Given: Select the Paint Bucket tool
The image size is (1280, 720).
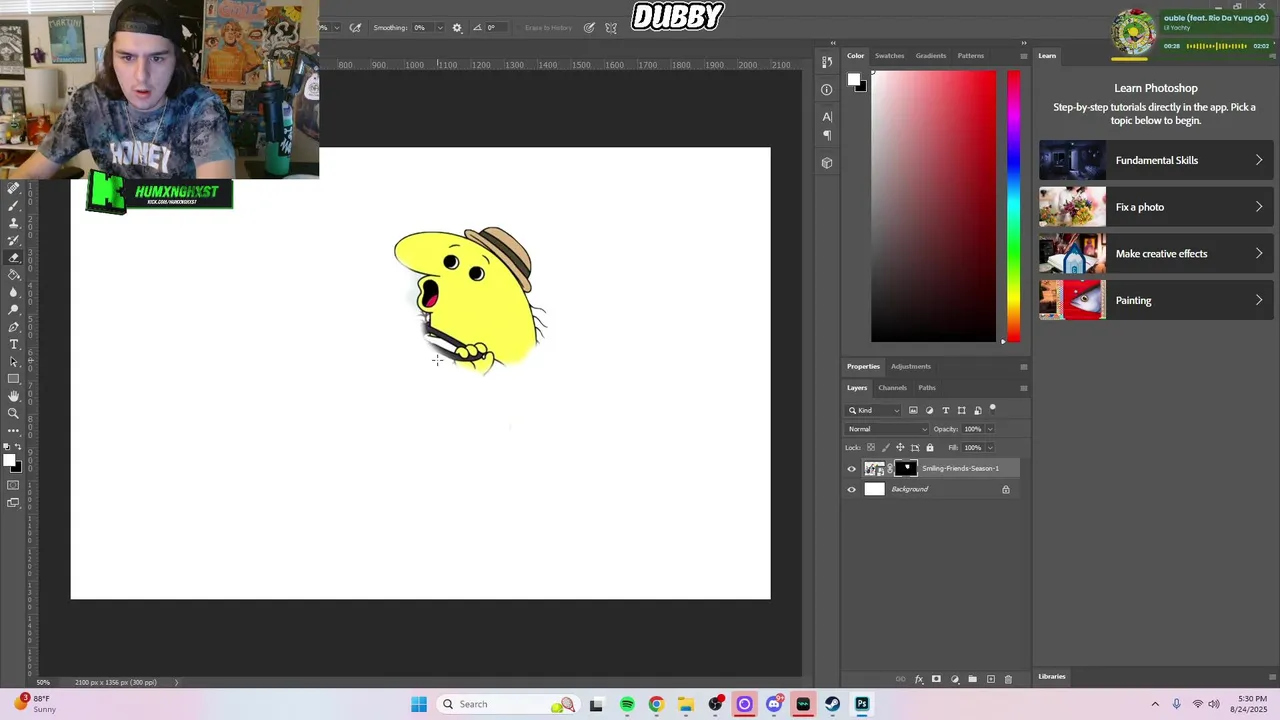Looking at the screenshot, I should coord(14,274).
